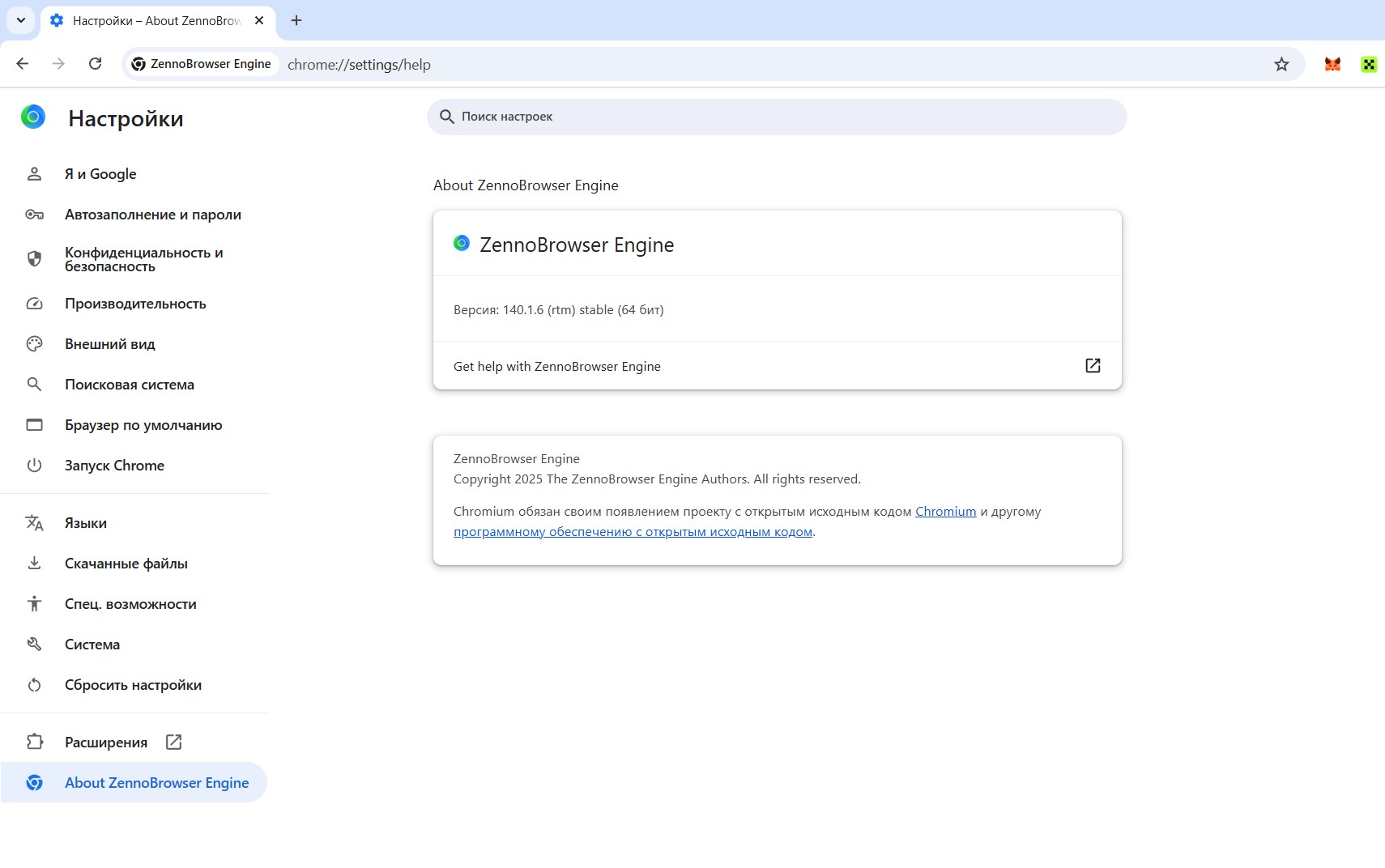Open the MetaMask fox extension
The image size is (1385, 868).
click(1332, 65)
